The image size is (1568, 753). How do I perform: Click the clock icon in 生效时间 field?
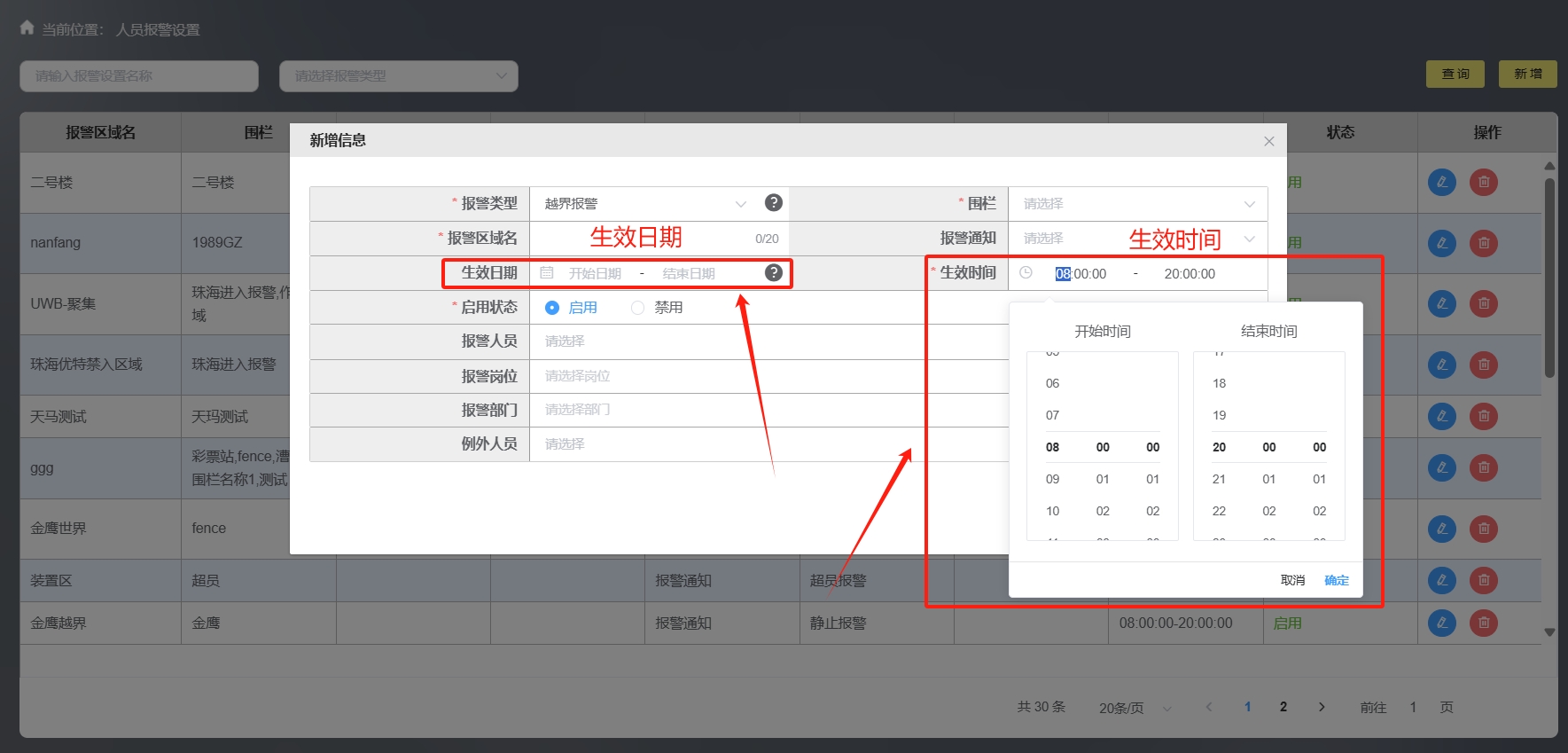pyautogui.click(x=1026, y=273)
